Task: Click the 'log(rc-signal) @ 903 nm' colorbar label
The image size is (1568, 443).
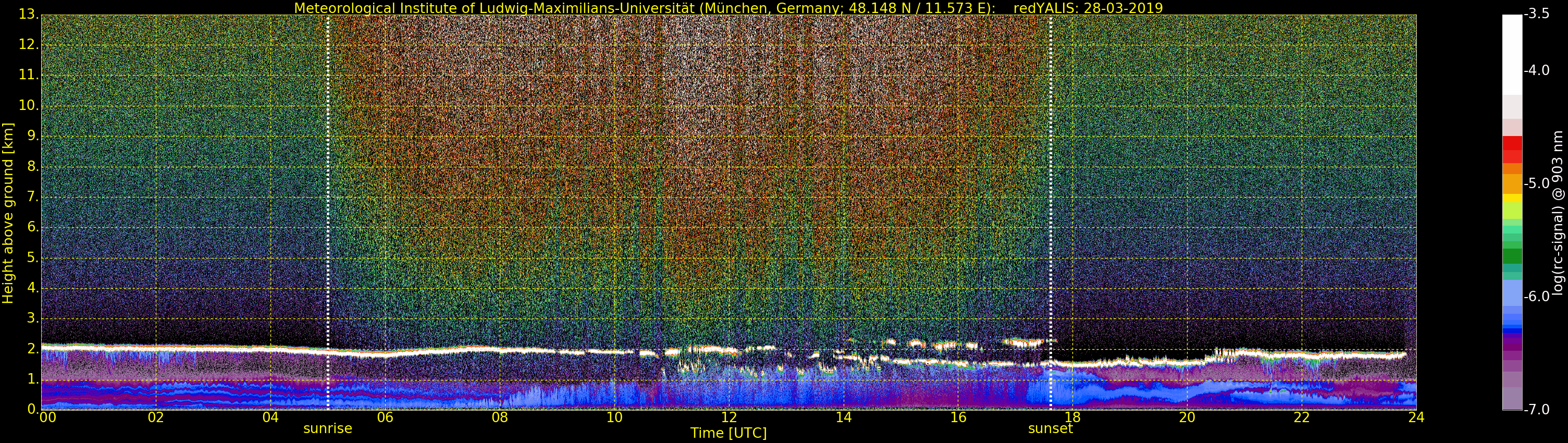Action: point(1558,213)
